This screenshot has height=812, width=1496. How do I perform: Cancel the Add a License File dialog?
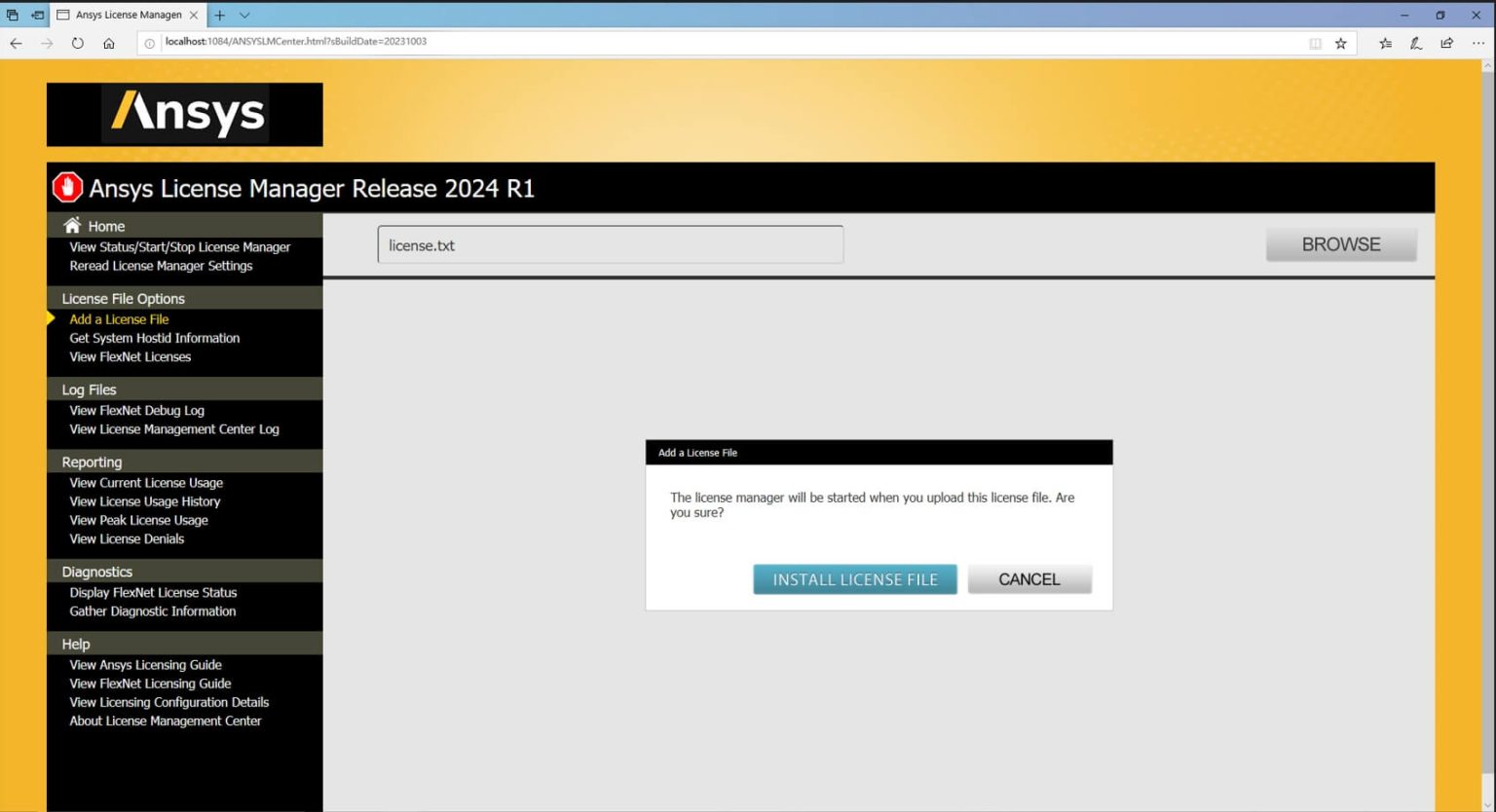click(x=1029, y=579)
